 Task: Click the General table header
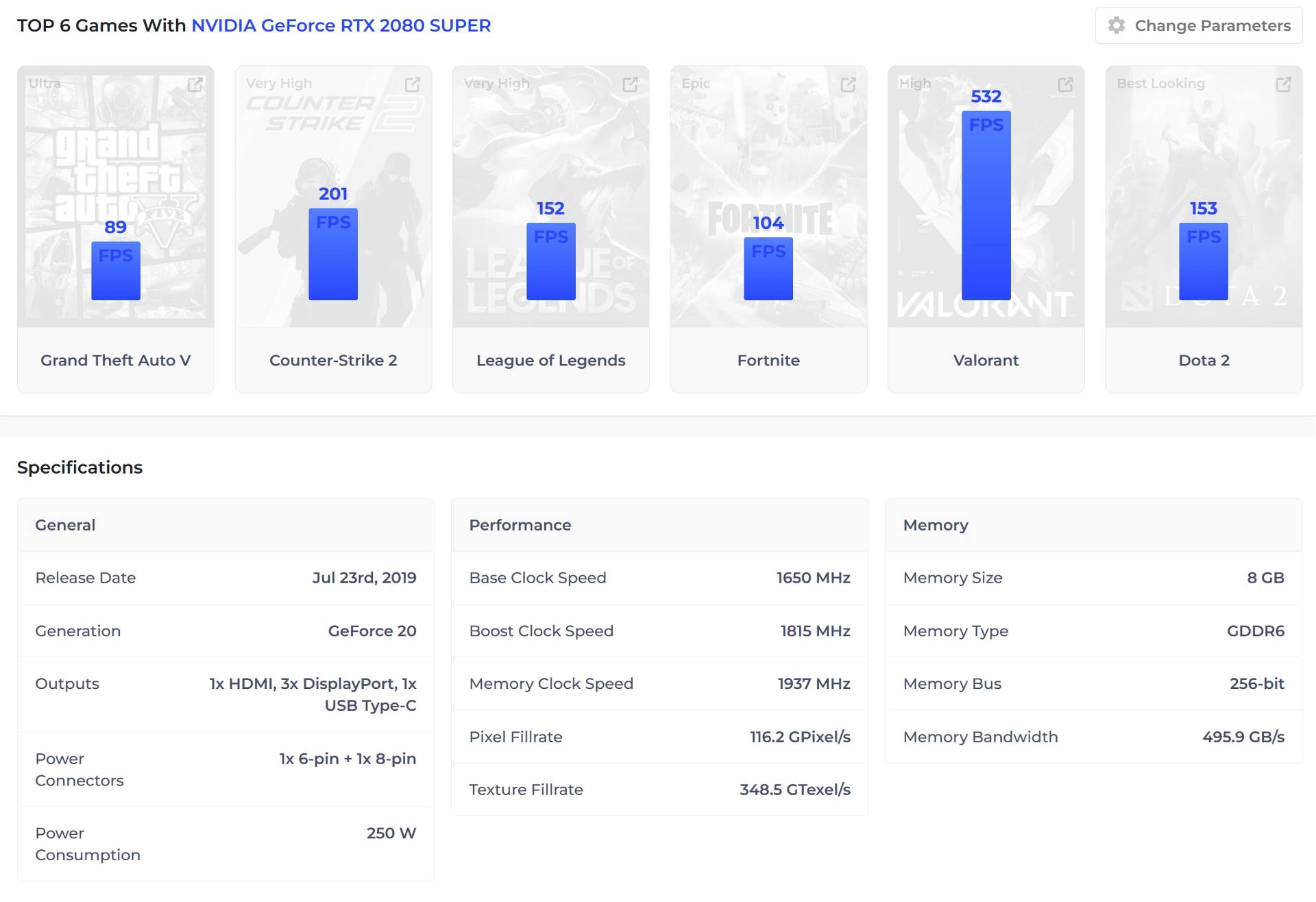click(226, 525)
